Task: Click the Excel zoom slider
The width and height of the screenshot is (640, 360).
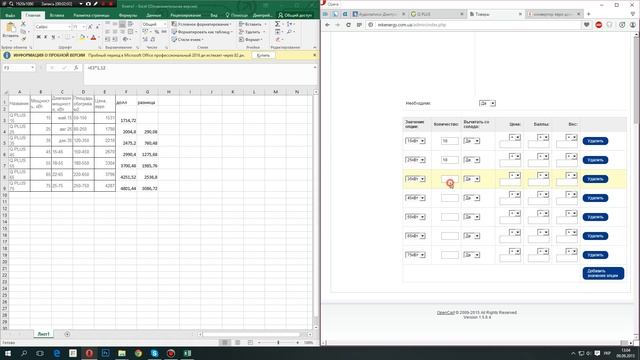Action: pyautogui.click(x=278, y=342)
